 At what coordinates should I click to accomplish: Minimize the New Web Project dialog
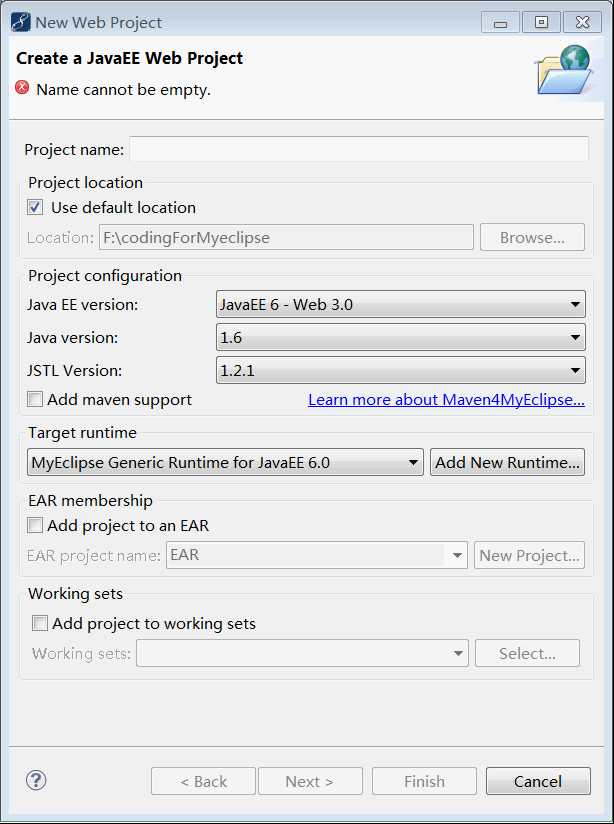coord(500,23)
